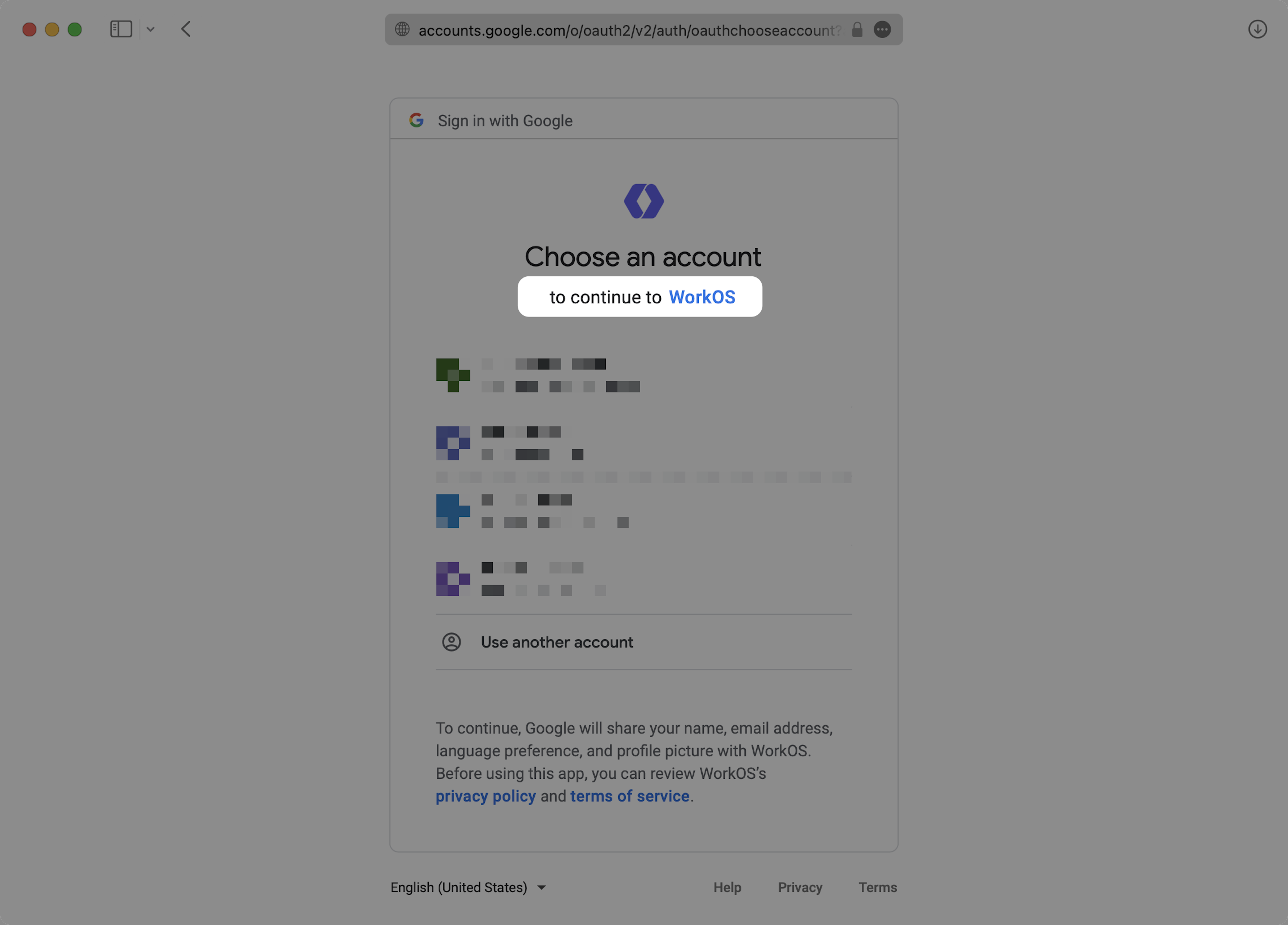
Task: Click the sidebar toggle icon
Action: coord(120,29)
